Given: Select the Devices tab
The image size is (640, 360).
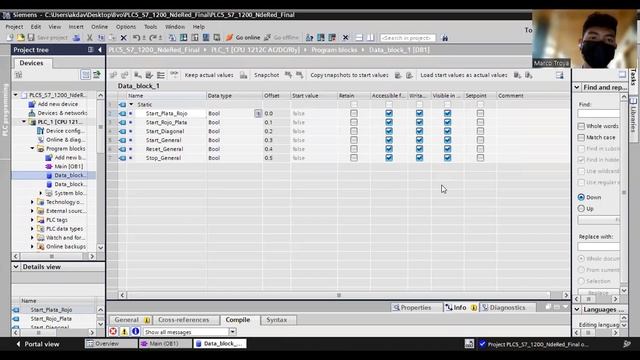Looking at the screenshot, I should pos(31,63).
